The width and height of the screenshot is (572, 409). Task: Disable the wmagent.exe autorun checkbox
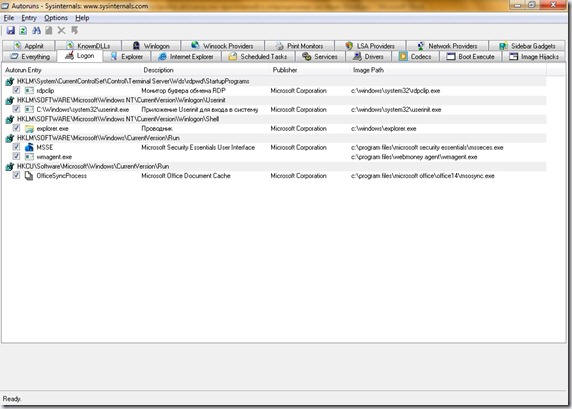(16, 157)
